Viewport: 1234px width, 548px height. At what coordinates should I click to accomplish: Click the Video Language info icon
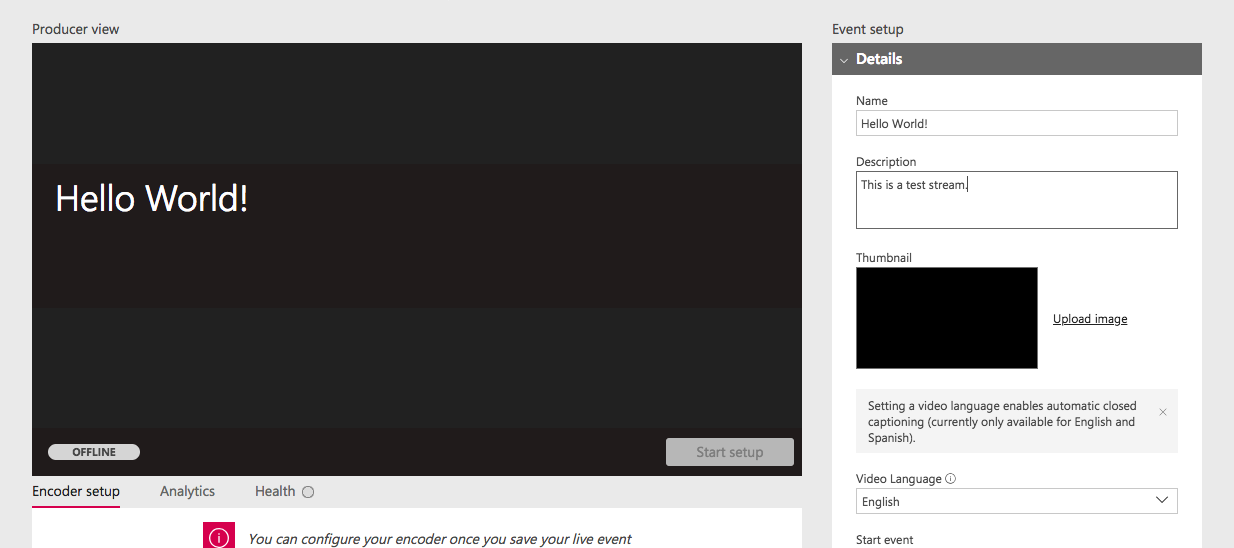point(951,479)
